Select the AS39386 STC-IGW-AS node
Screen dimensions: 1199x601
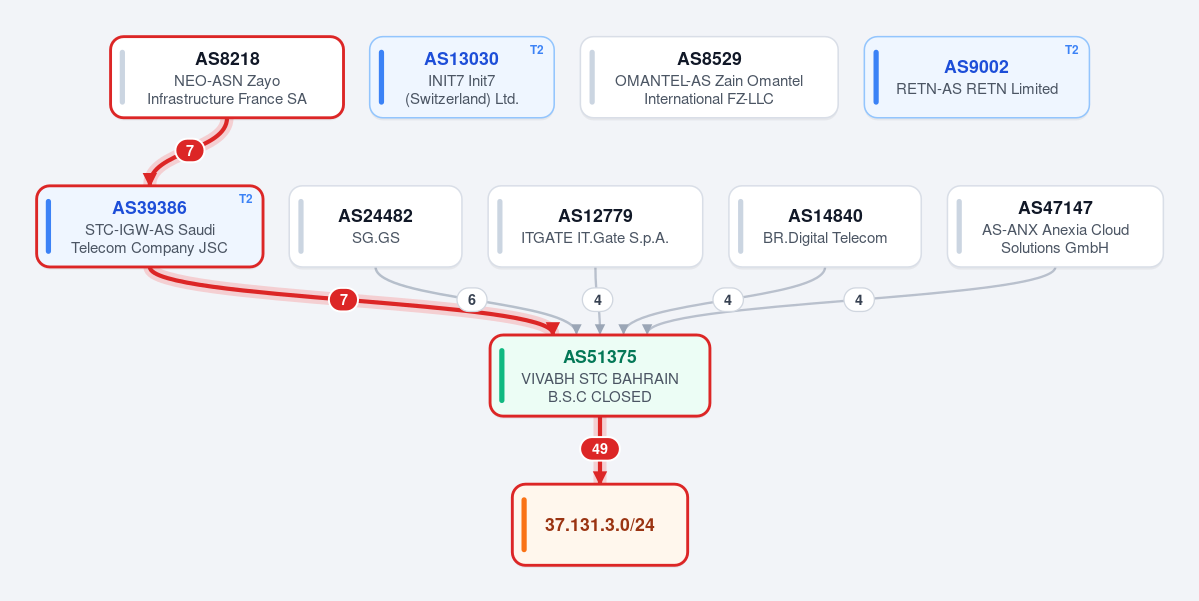point(150,226)
